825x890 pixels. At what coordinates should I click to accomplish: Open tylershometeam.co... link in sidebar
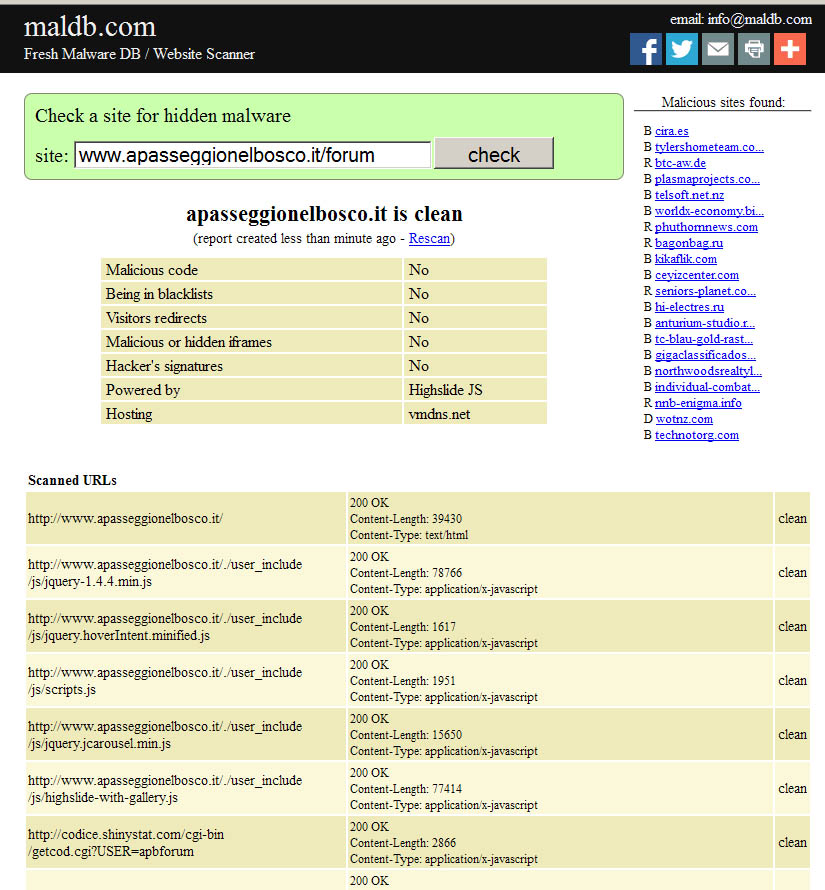(709, 147)
